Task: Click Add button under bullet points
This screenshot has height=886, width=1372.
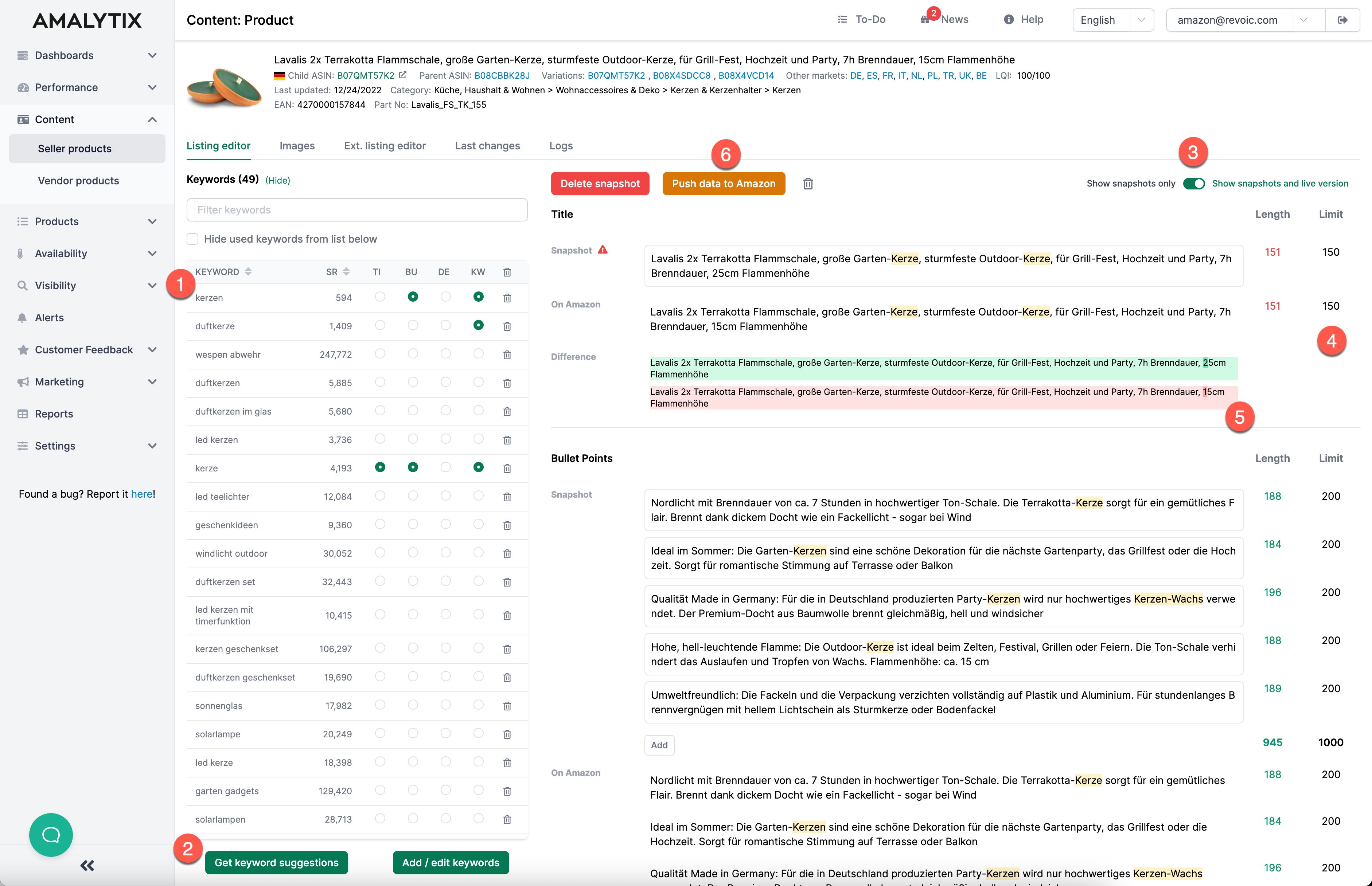Action: (659, 745)
